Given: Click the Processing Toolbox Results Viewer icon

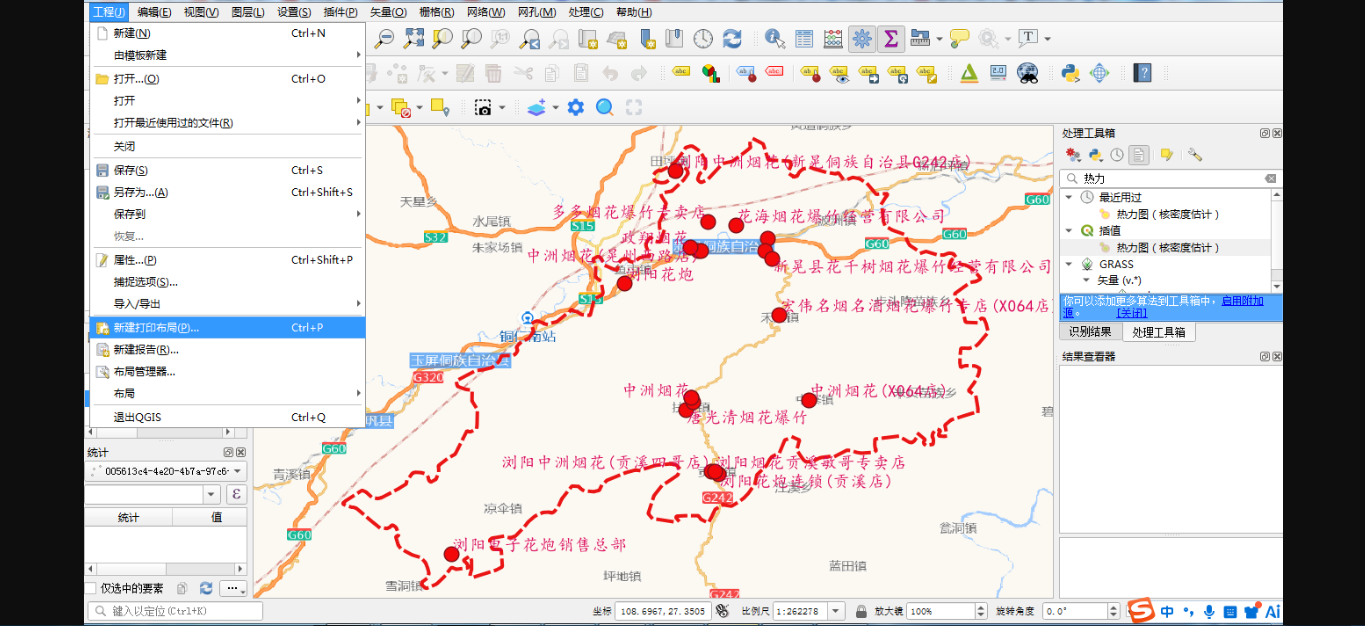Looking at the screenshot, I should click(1138, 155).
